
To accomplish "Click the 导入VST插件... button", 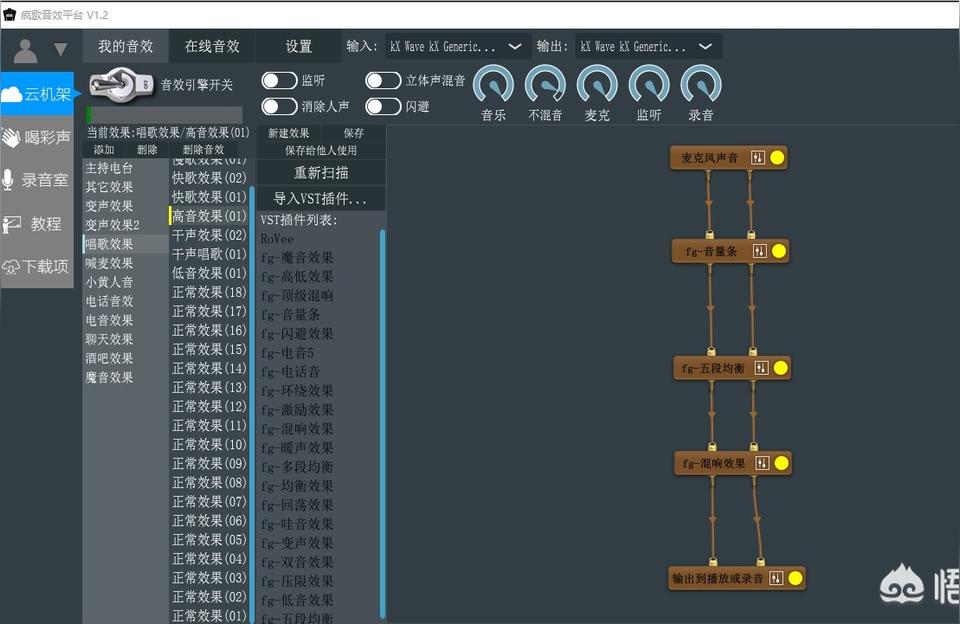I will coord(320,198).
